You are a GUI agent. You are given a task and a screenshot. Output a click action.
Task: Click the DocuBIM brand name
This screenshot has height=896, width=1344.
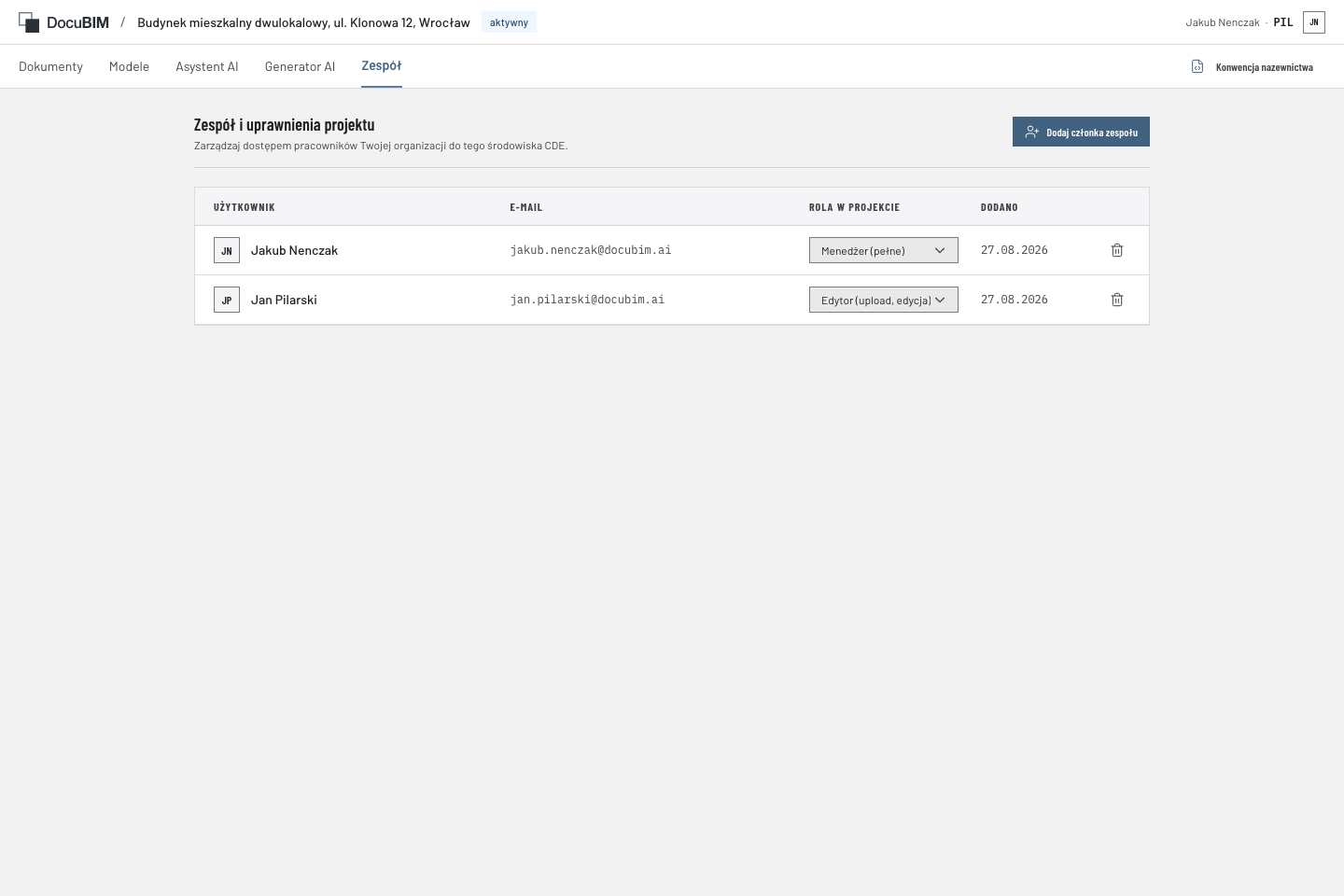[77, 22]
